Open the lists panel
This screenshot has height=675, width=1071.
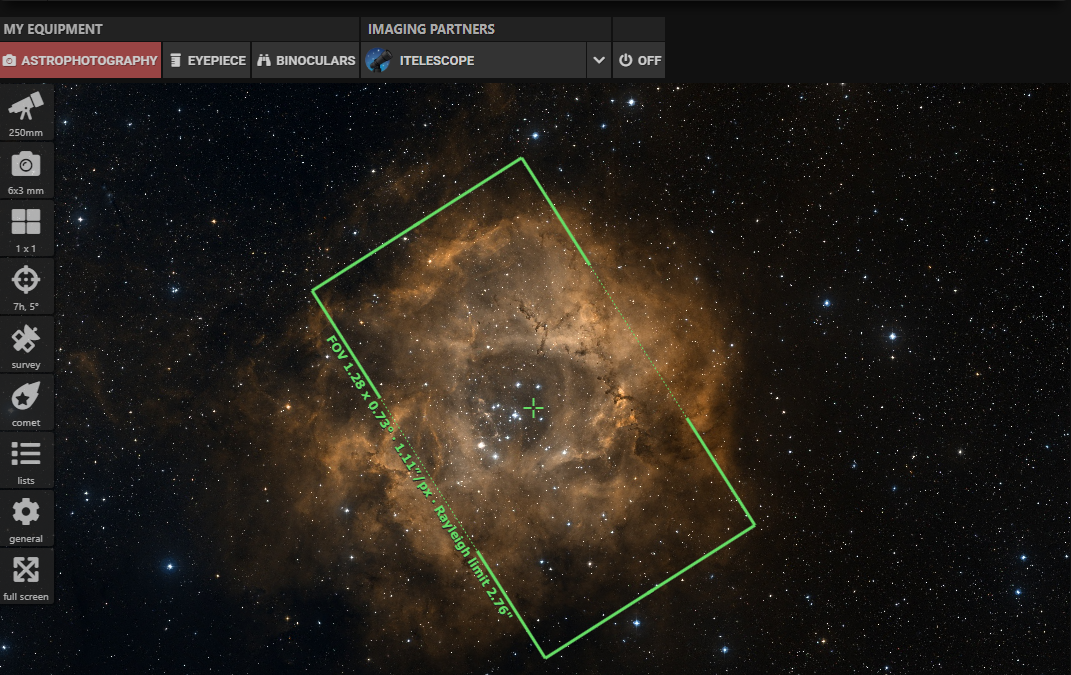pos(26,460)
